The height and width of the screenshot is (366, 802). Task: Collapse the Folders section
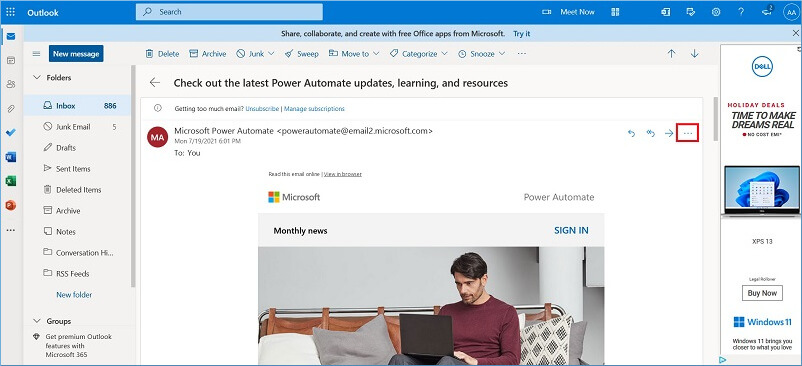pos(36,78)
